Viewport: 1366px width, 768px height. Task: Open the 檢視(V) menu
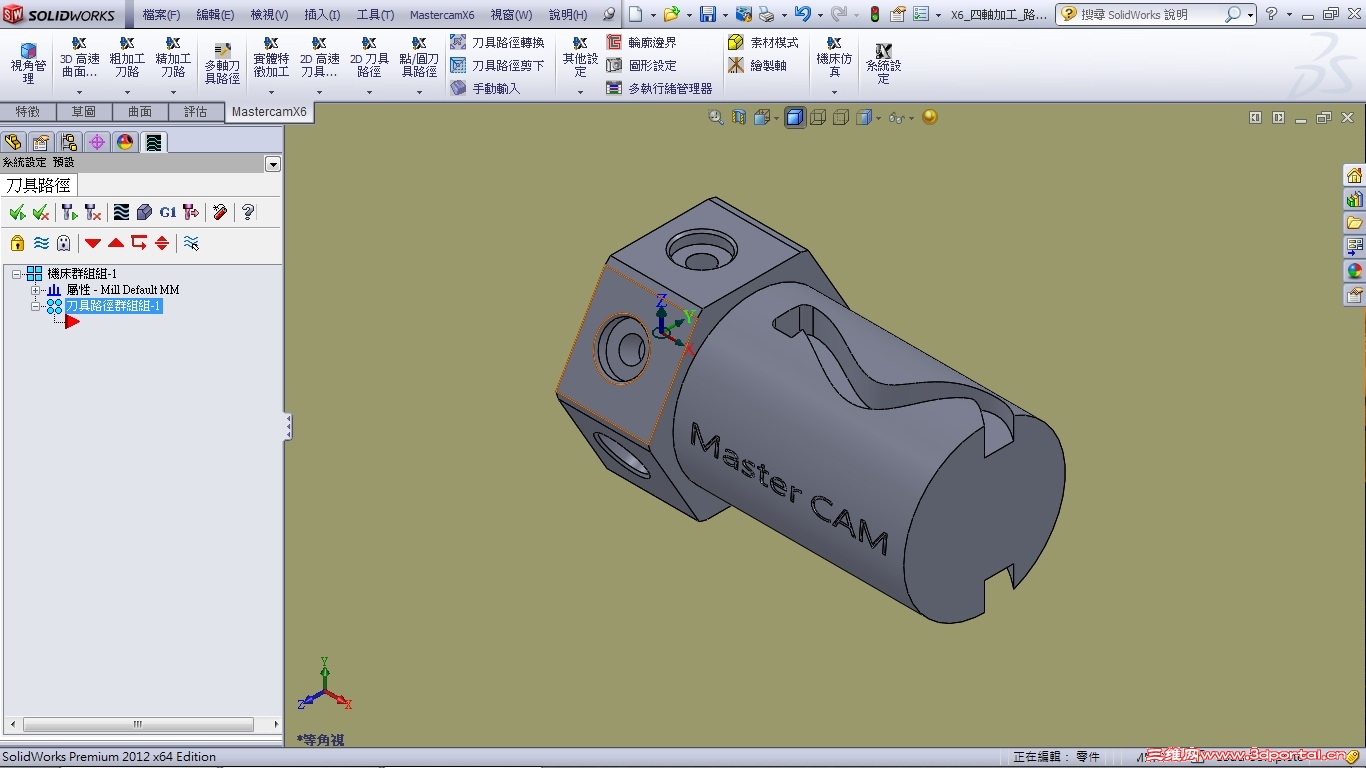click(x=269, y=15)
